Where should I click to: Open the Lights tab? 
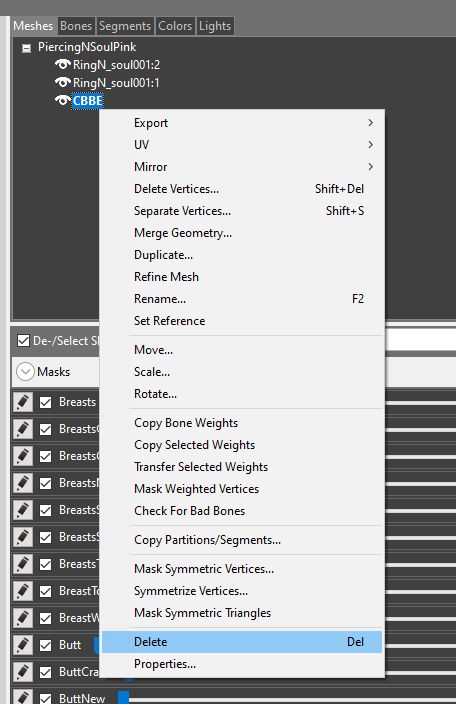(x=215, y=26)
